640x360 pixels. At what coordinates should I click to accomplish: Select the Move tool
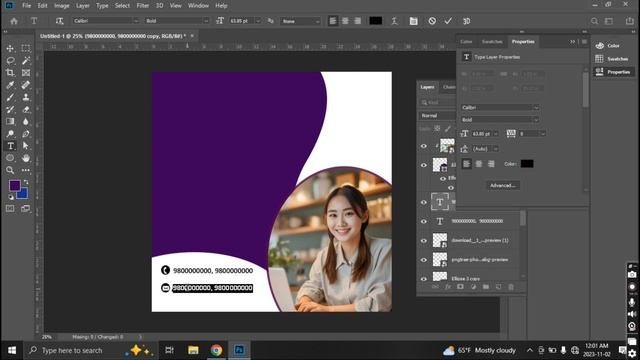point(10,49)
